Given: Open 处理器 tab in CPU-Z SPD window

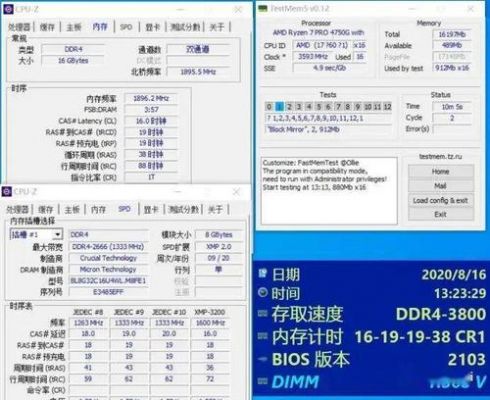Looking at the screenshot, I should (17, 209).
